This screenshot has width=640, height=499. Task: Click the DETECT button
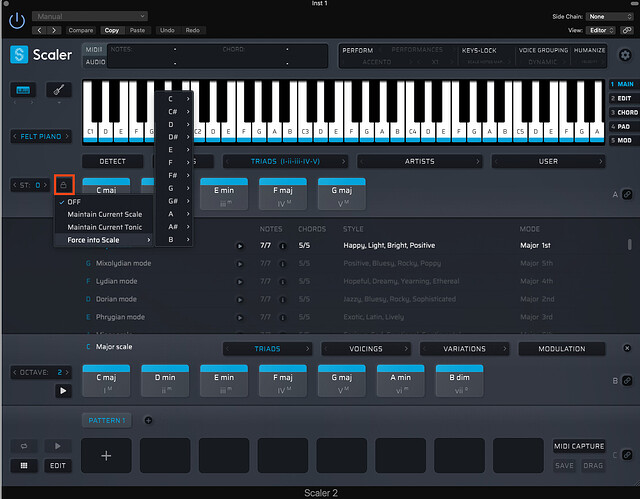coord(113,162)
